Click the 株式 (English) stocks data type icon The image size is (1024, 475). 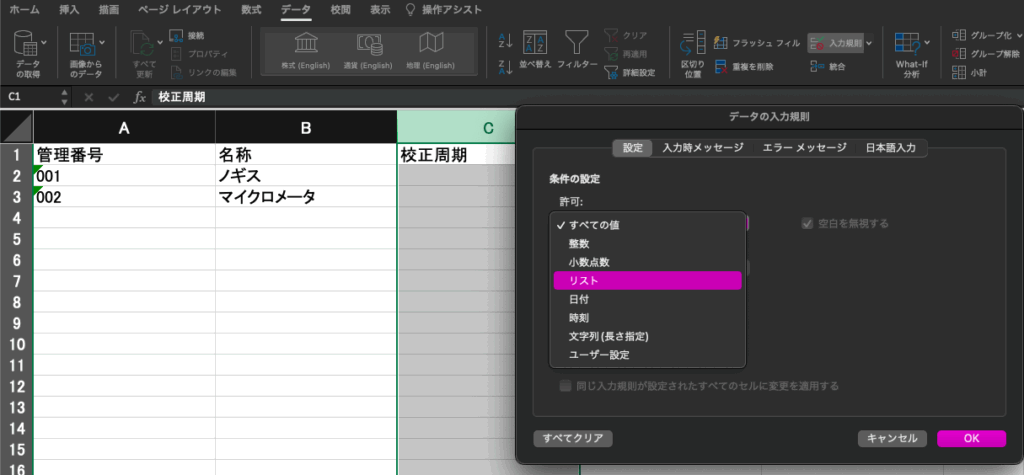[306, 44]
